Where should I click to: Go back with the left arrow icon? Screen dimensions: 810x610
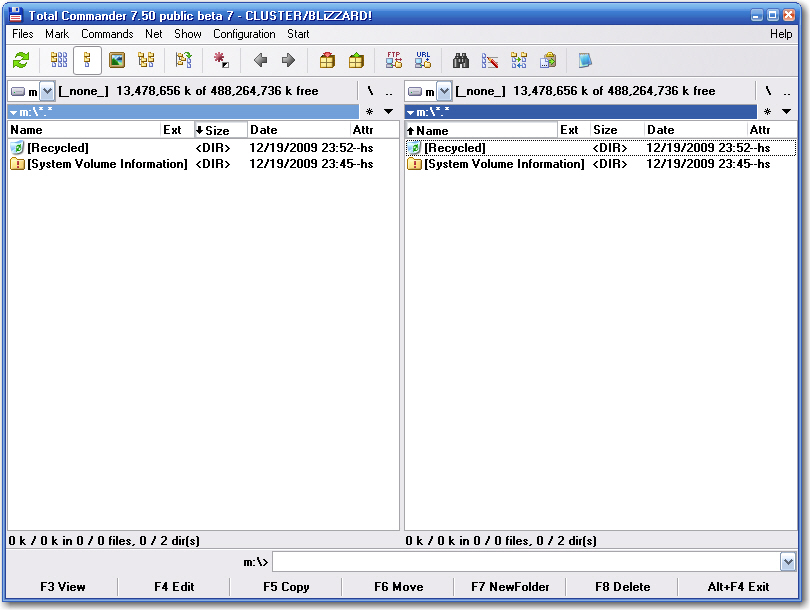pos(260,61)
